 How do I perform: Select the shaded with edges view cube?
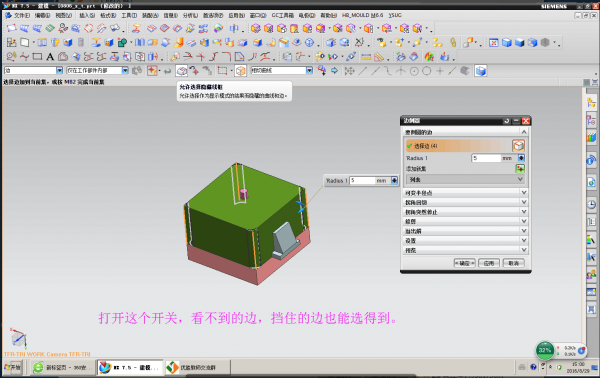[x=507, y=42]
